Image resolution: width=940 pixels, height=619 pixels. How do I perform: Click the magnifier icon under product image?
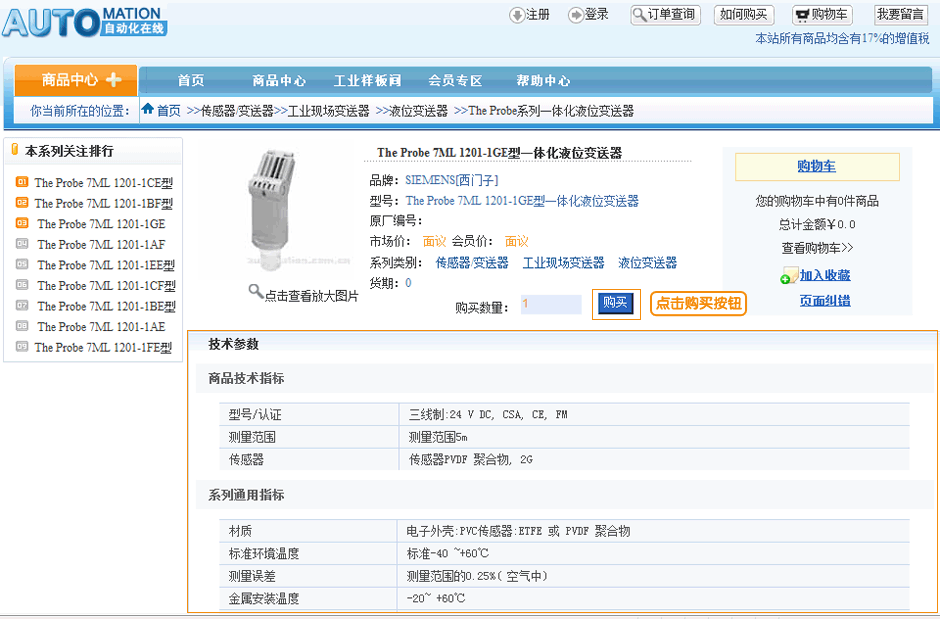pyautogui.click(x=256, y=292)
